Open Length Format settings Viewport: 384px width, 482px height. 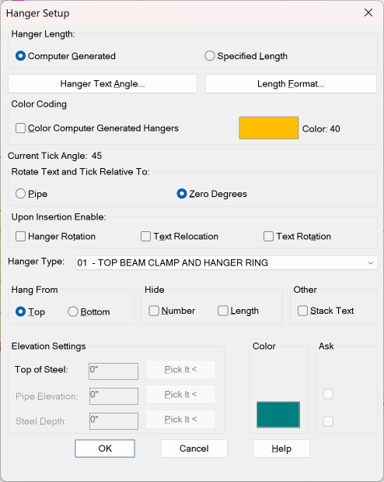click(x=291, y=84)
